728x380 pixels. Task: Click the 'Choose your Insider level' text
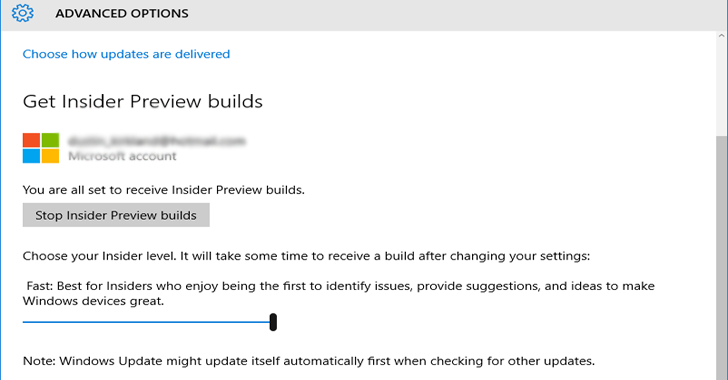[x=306, y=256]
